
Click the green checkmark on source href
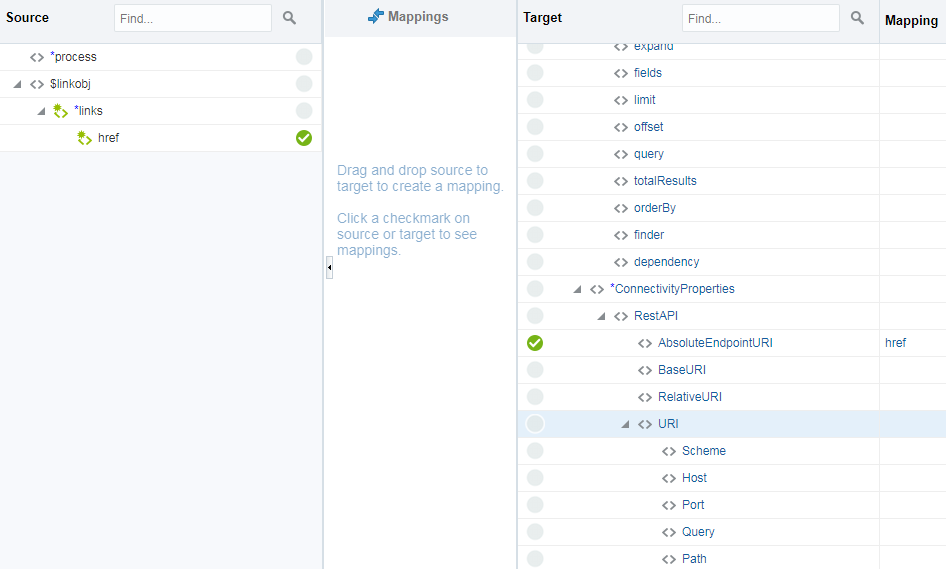pos(304,138)
